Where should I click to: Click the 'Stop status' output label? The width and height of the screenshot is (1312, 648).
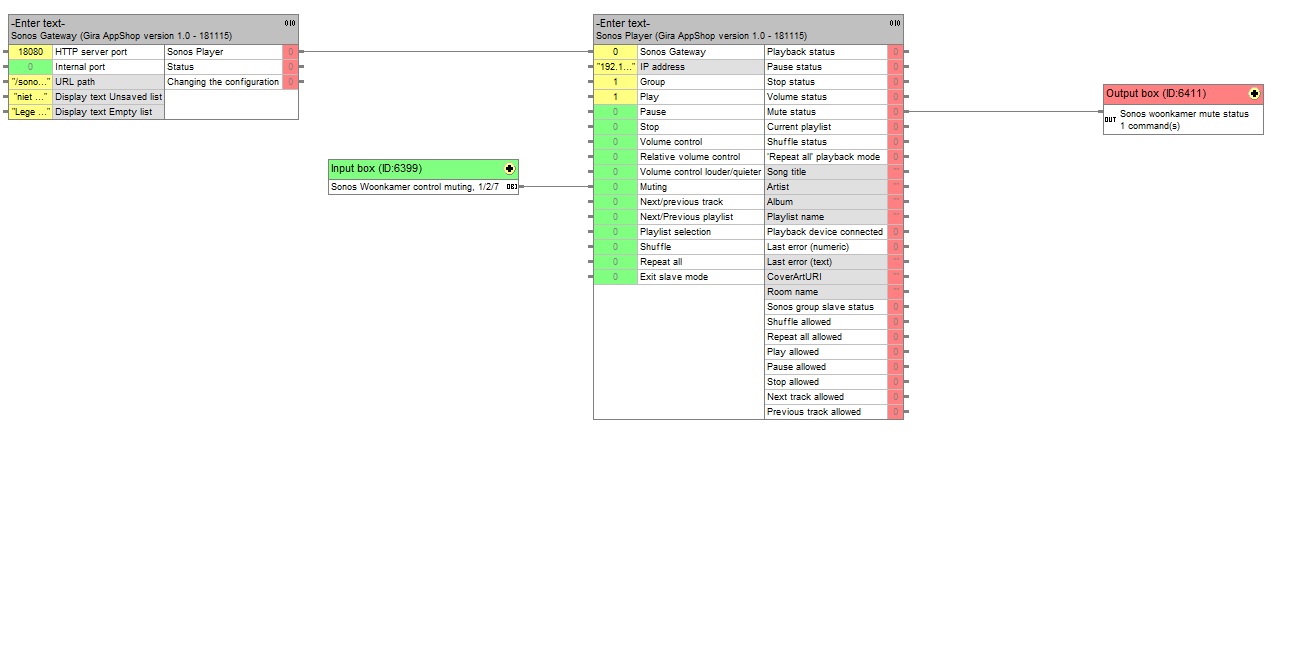(791, 82)
